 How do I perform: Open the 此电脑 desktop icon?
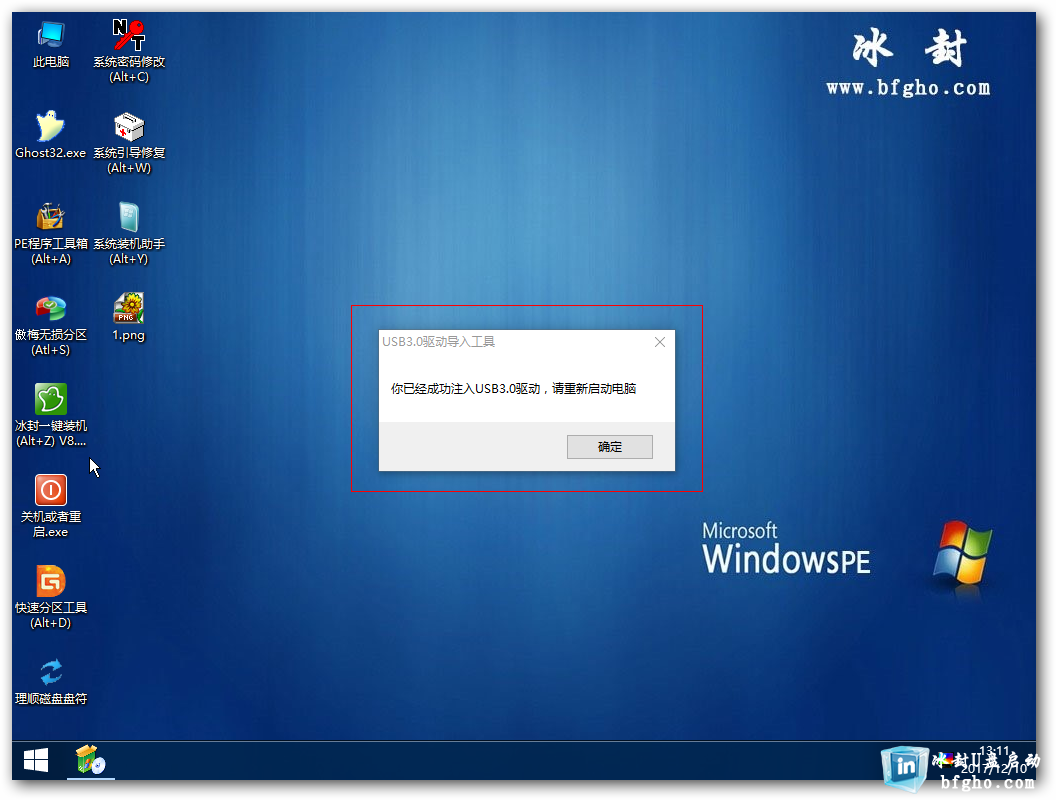click(x=51, y=44)
